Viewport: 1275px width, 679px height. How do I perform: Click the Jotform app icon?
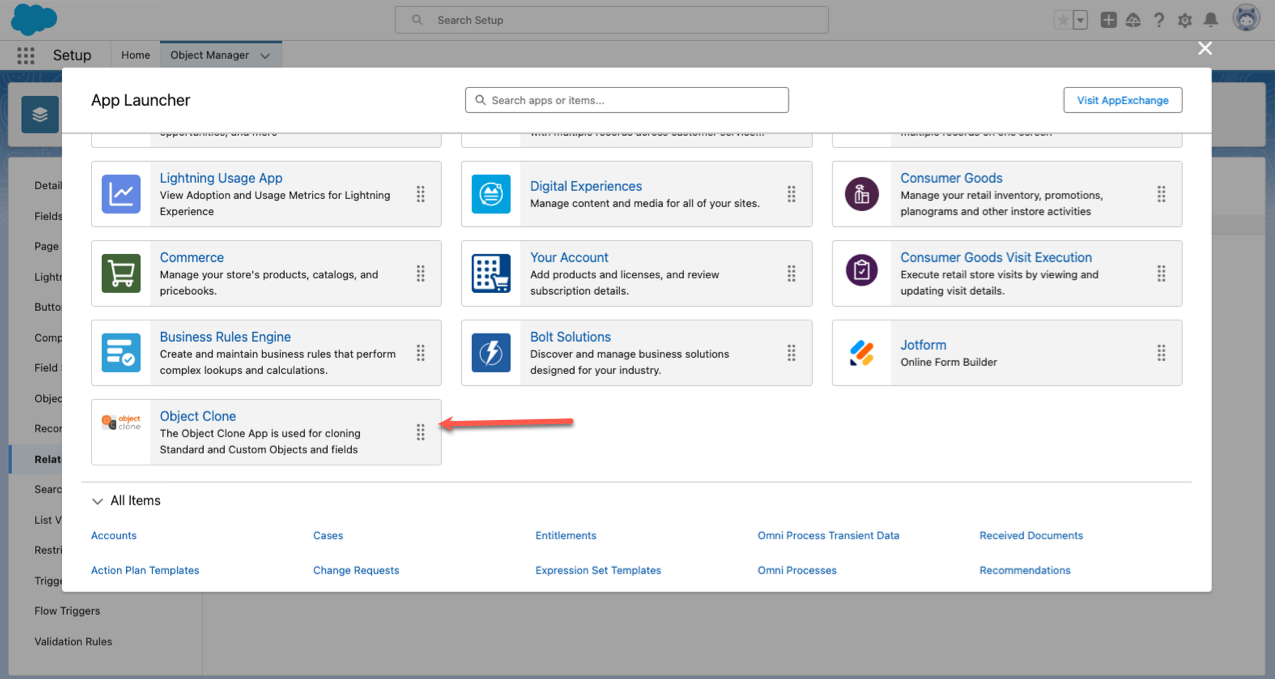(x=861, y=353)
